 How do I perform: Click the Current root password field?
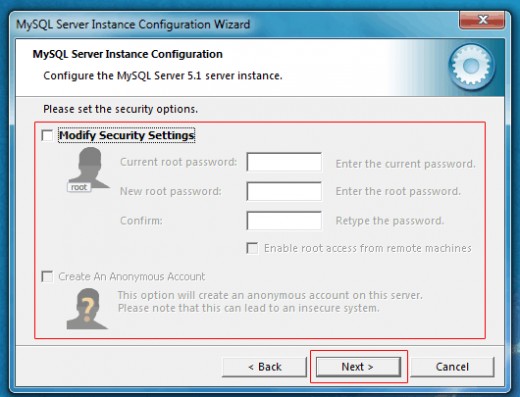(x=284, y=162)
